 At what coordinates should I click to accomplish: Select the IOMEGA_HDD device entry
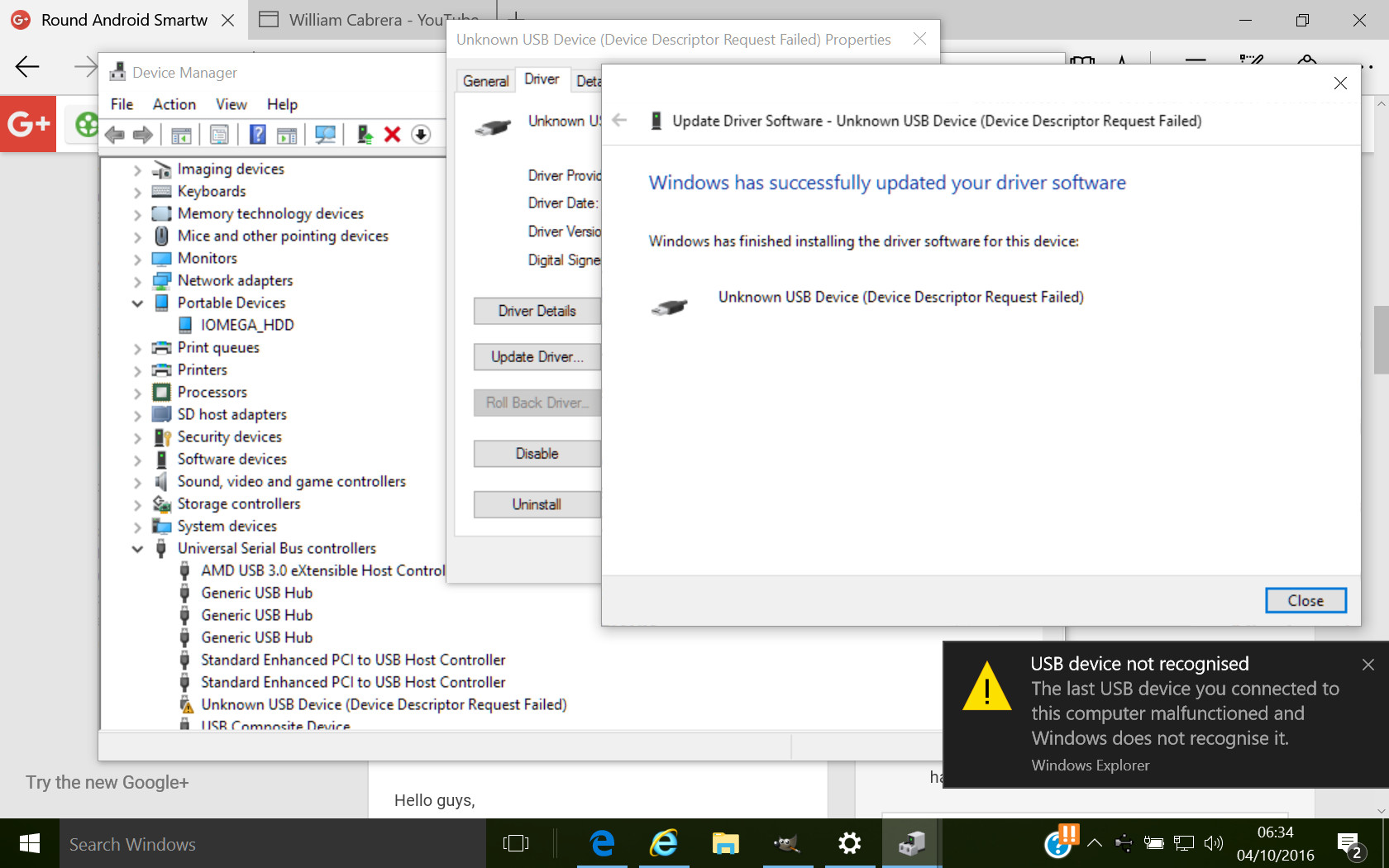pyautogui.click(x=246, y=325)
